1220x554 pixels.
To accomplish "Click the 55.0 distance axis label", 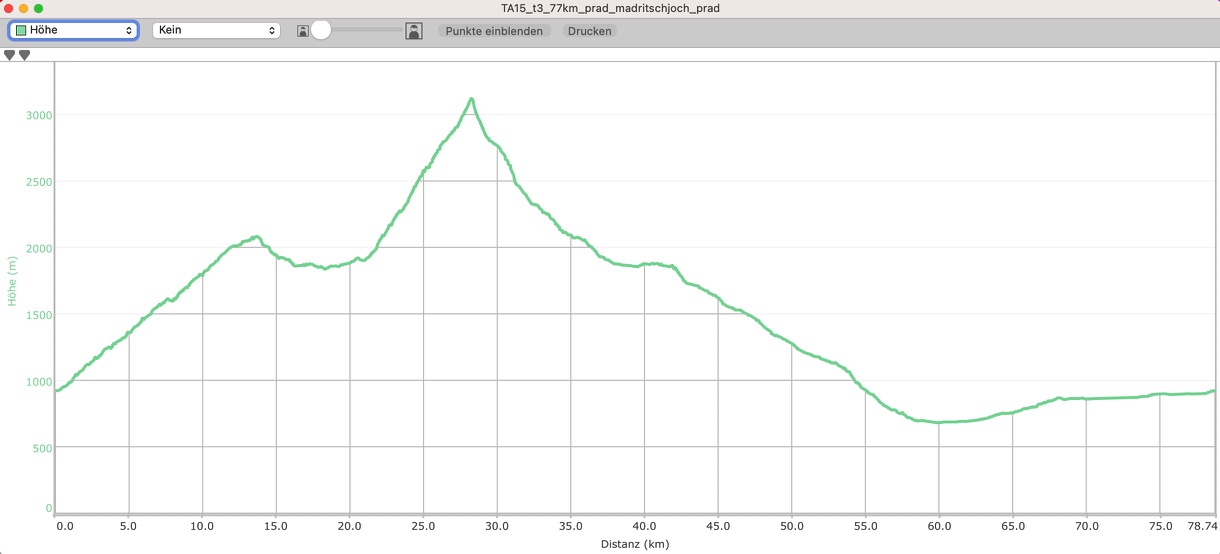I will 865,525.
